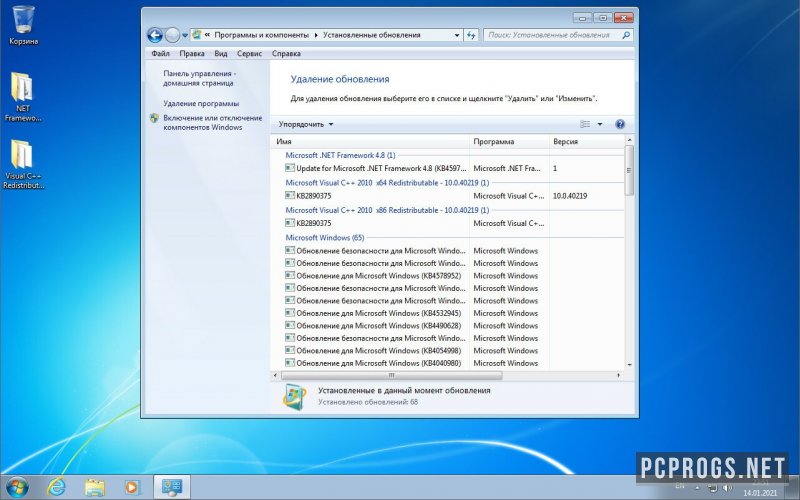Click the horizontal scrollbar thumb

click(x=391, y=375)
